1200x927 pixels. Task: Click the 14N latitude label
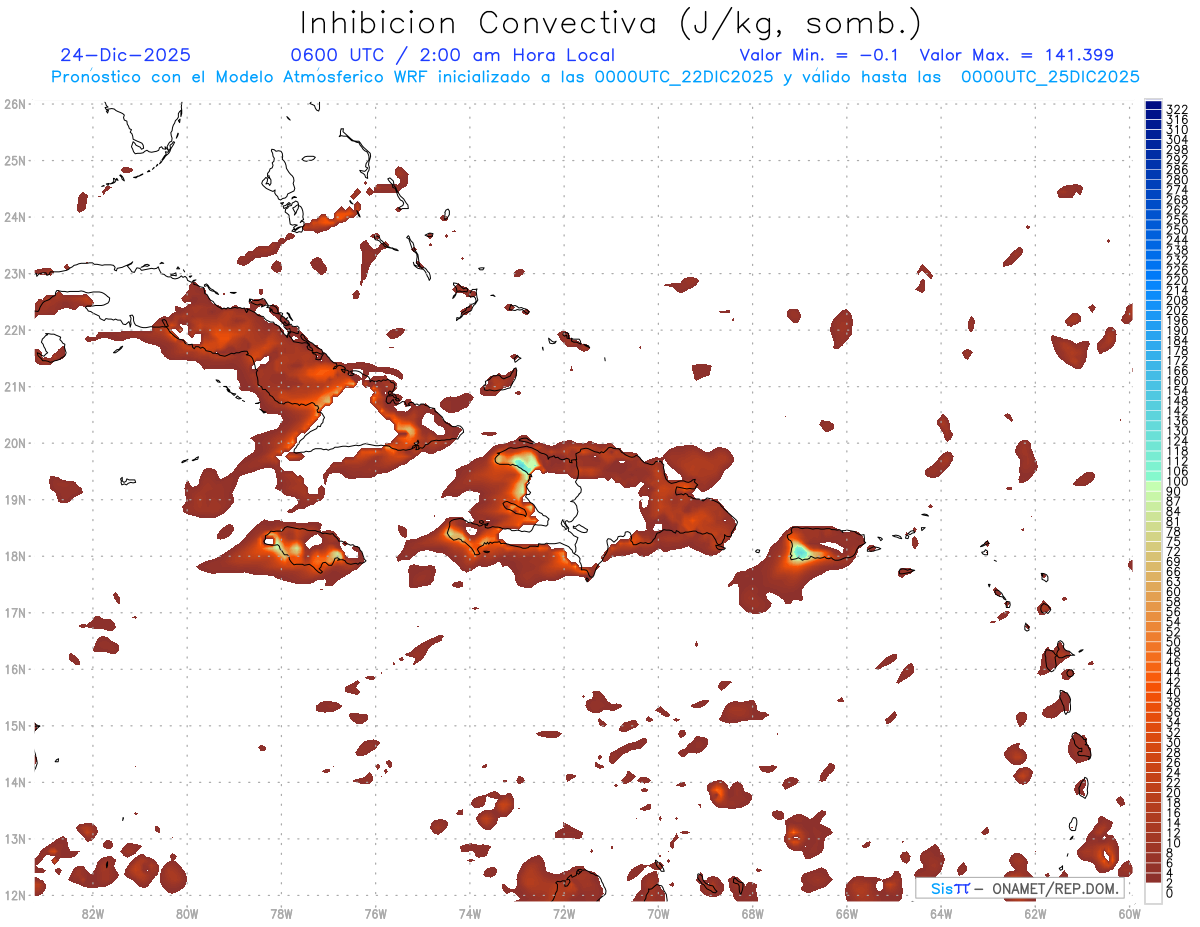coord(14,782)
